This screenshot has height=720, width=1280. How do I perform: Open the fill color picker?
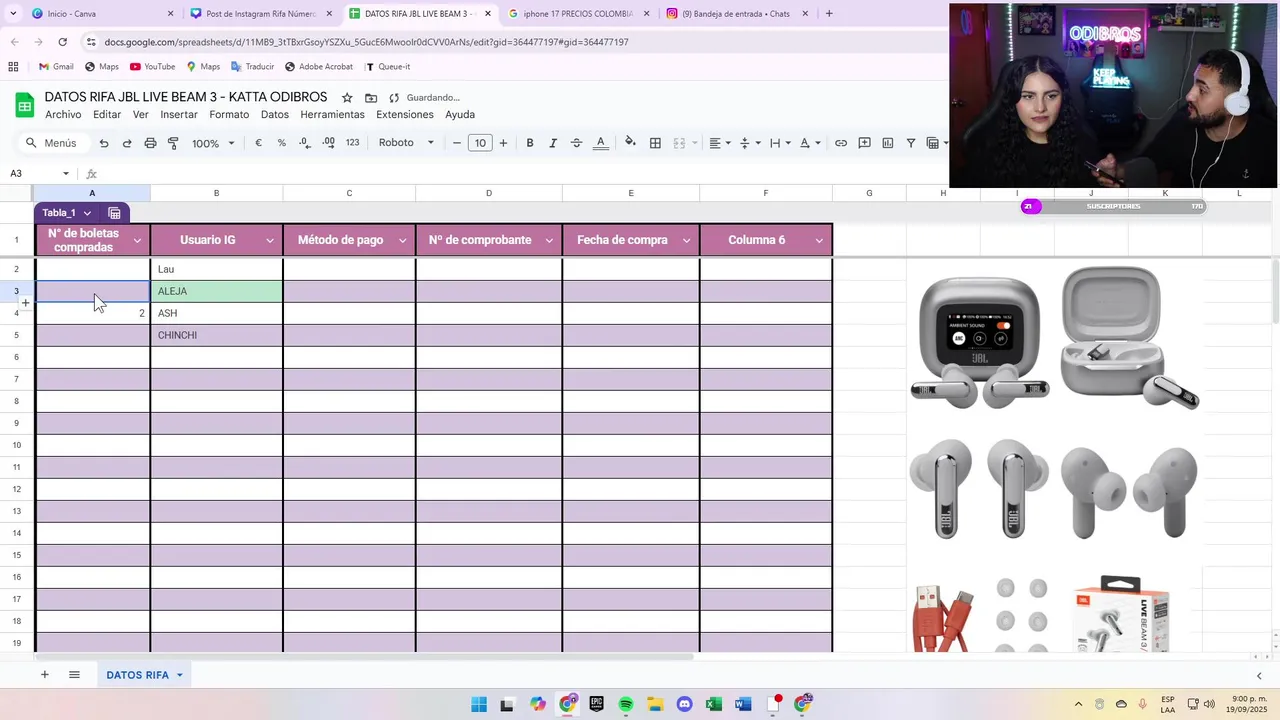pyautogui.click(x=630, y=143)
